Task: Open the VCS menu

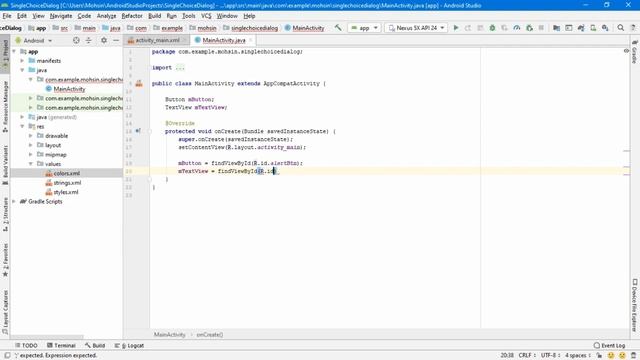Action: pos(206,16)
